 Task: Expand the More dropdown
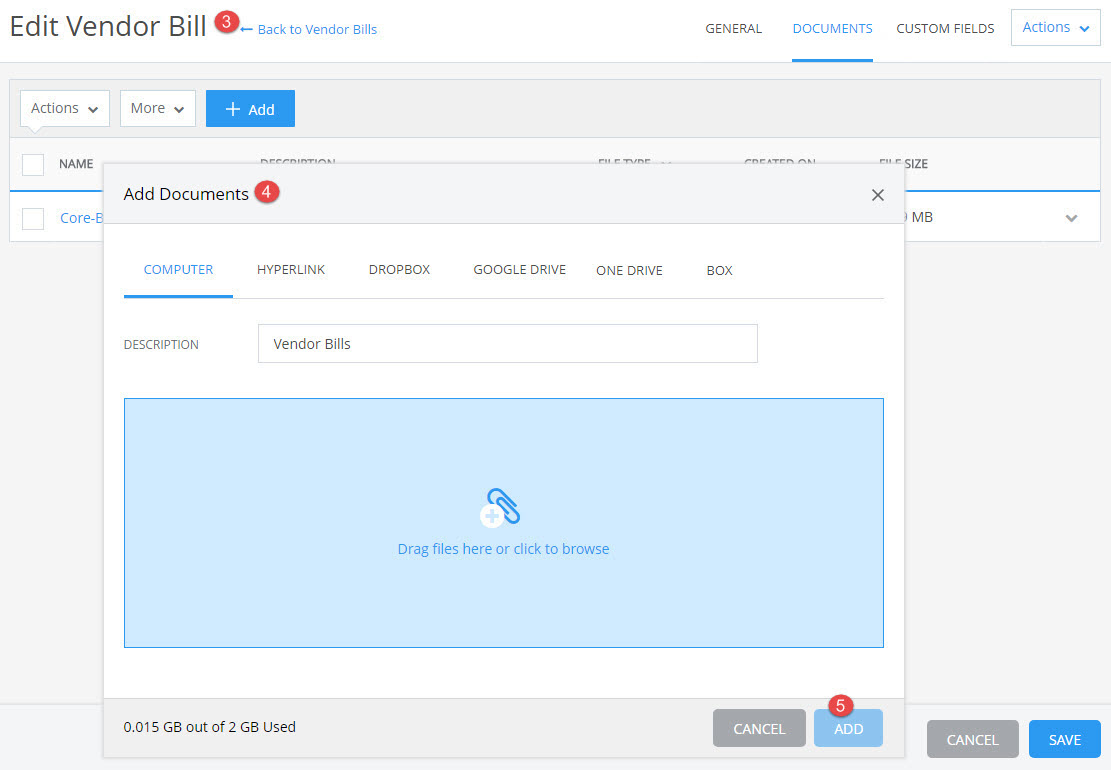pyautogui.click(x=157, y=108)
